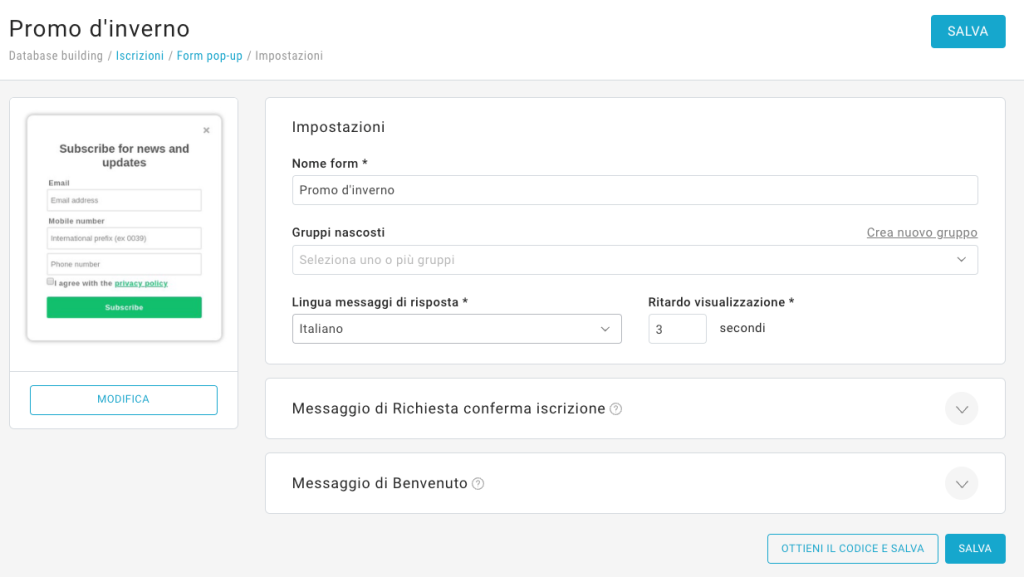Screen dimensions: 1024x577
Task: Click the MODIFICA button
Action: [x=123, y=400]
